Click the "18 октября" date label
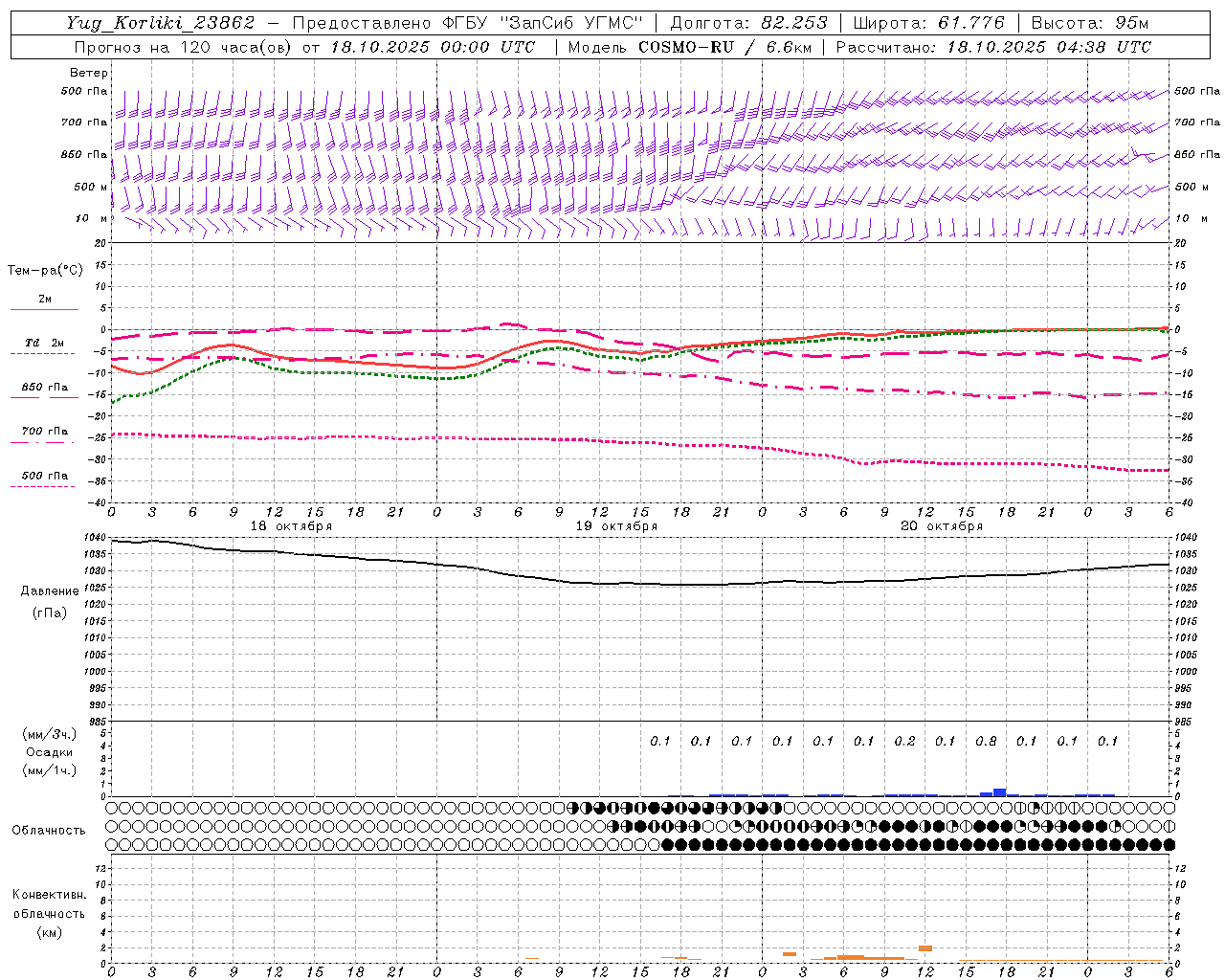 [292, 526]
